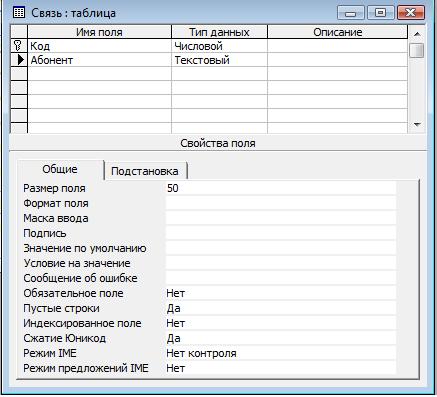Click the Сжатие Юникод value Да

(280, 338)
